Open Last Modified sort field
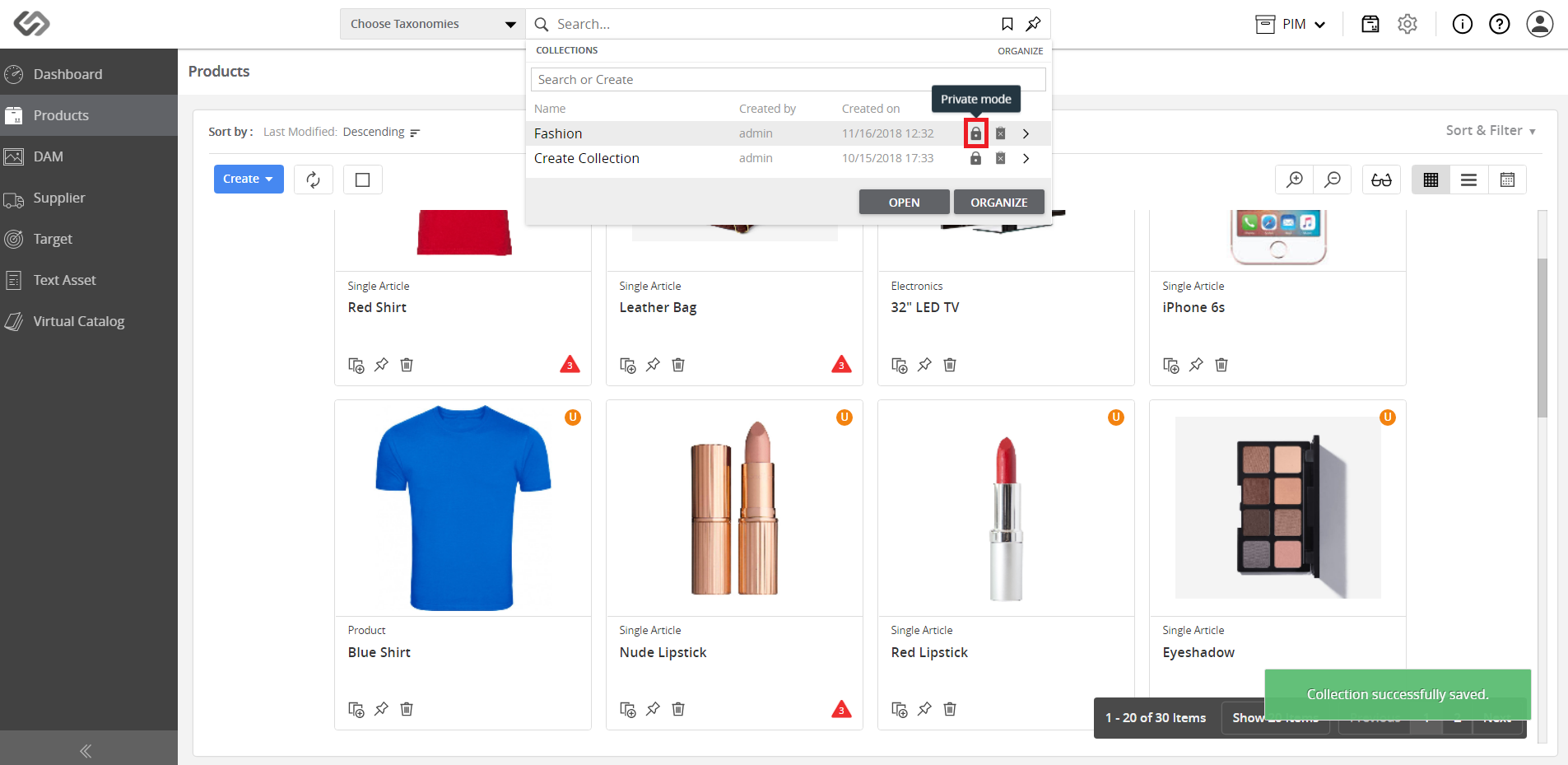Image resolution: width=1568 pixels, height=765 pixels. click(x=300, y=132)
